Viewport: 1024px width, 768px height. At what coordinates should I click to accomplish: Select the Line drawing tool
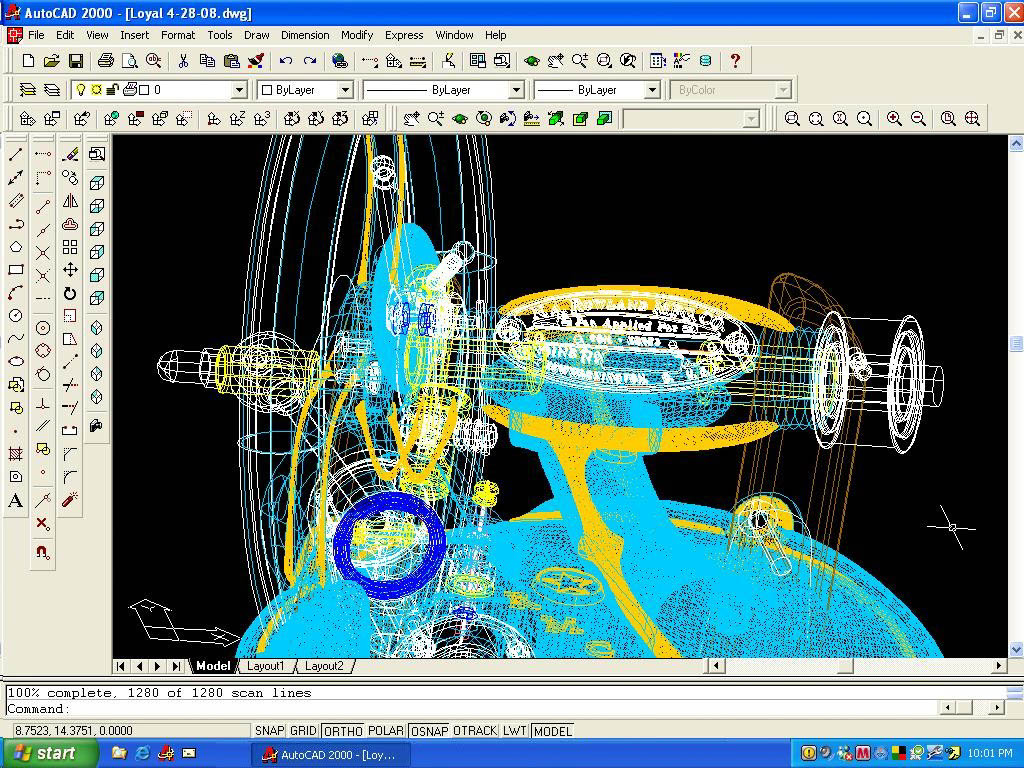(16, 154)
